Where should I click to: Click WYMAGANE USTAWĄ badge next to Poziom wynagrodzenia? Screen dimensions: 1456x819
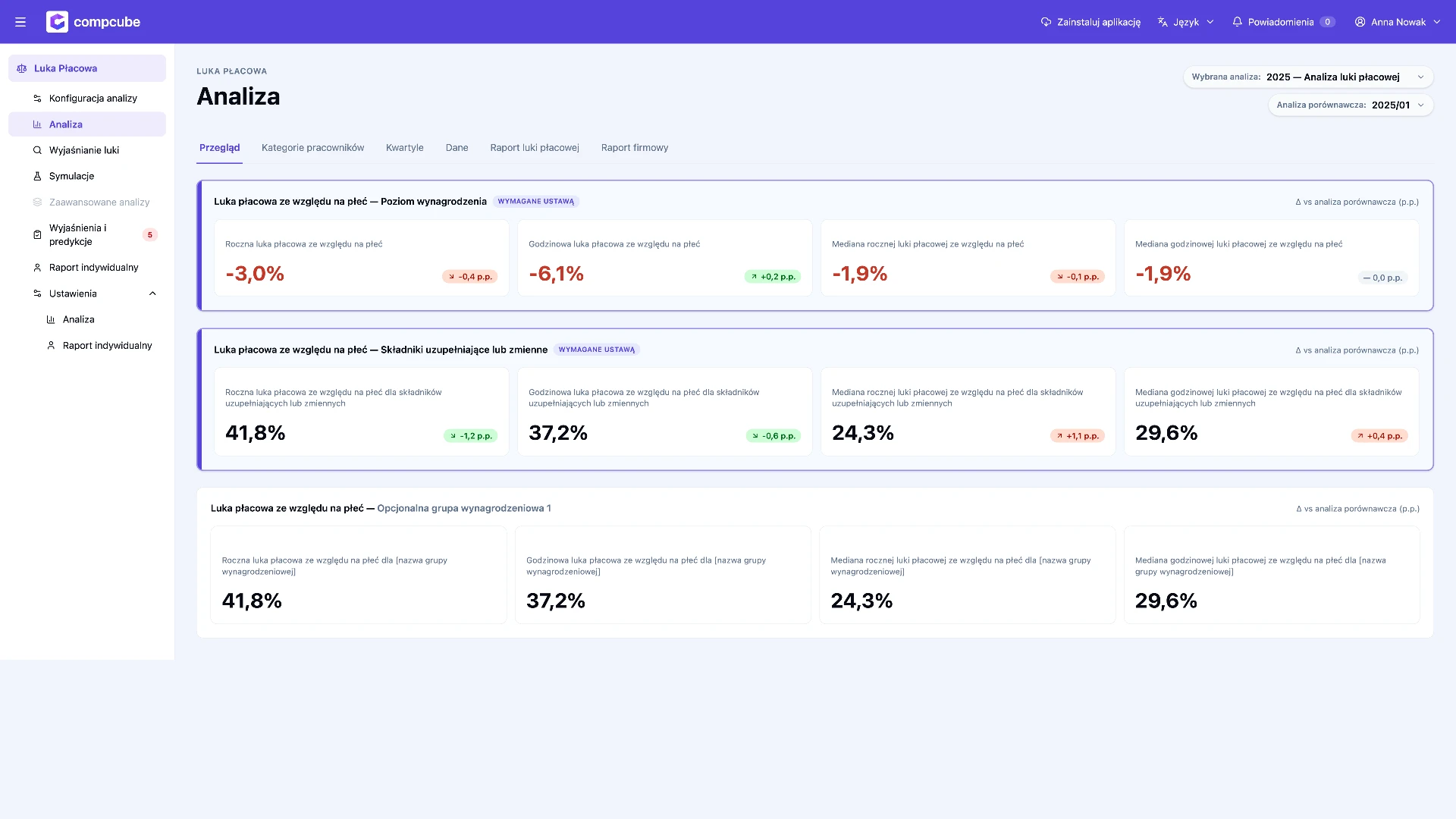pos(536,202)
